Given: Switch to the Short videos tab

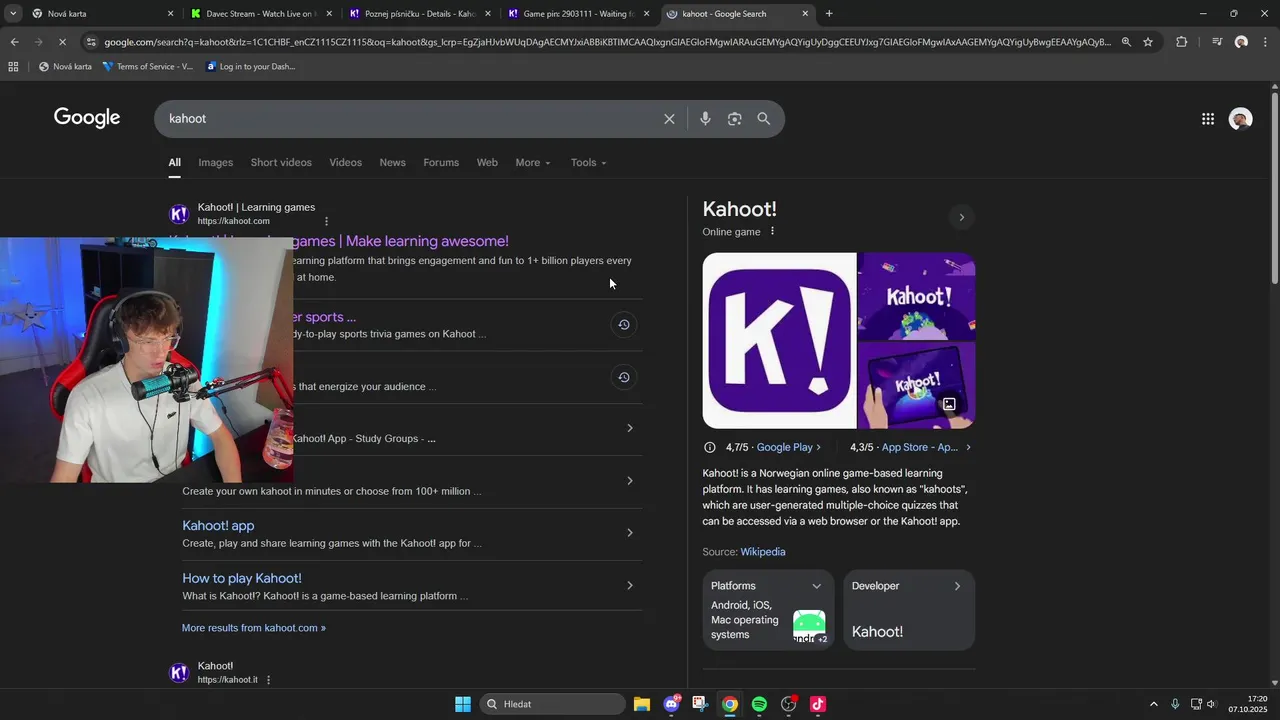Looking at the screenshot, I should (x=281, y=163).
